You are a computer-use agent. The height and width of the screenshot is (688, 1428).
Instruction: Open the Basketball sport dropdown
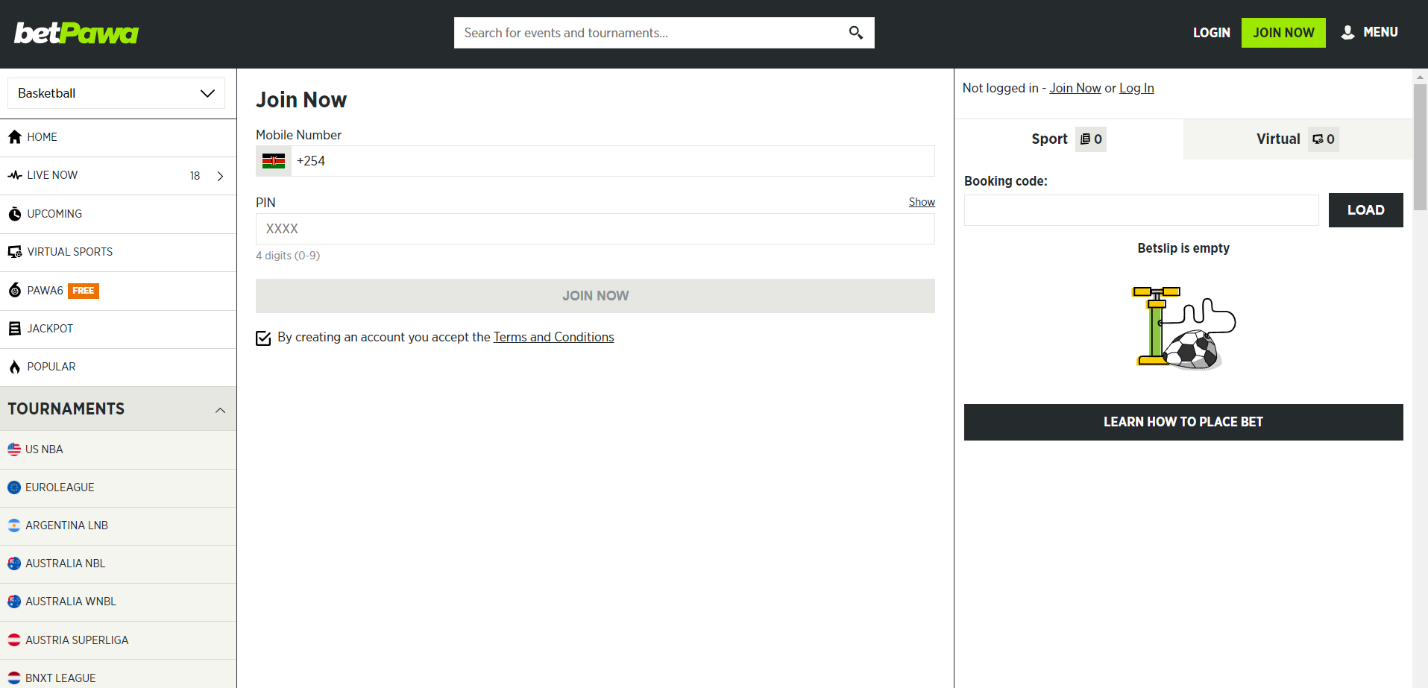(116, 94)
